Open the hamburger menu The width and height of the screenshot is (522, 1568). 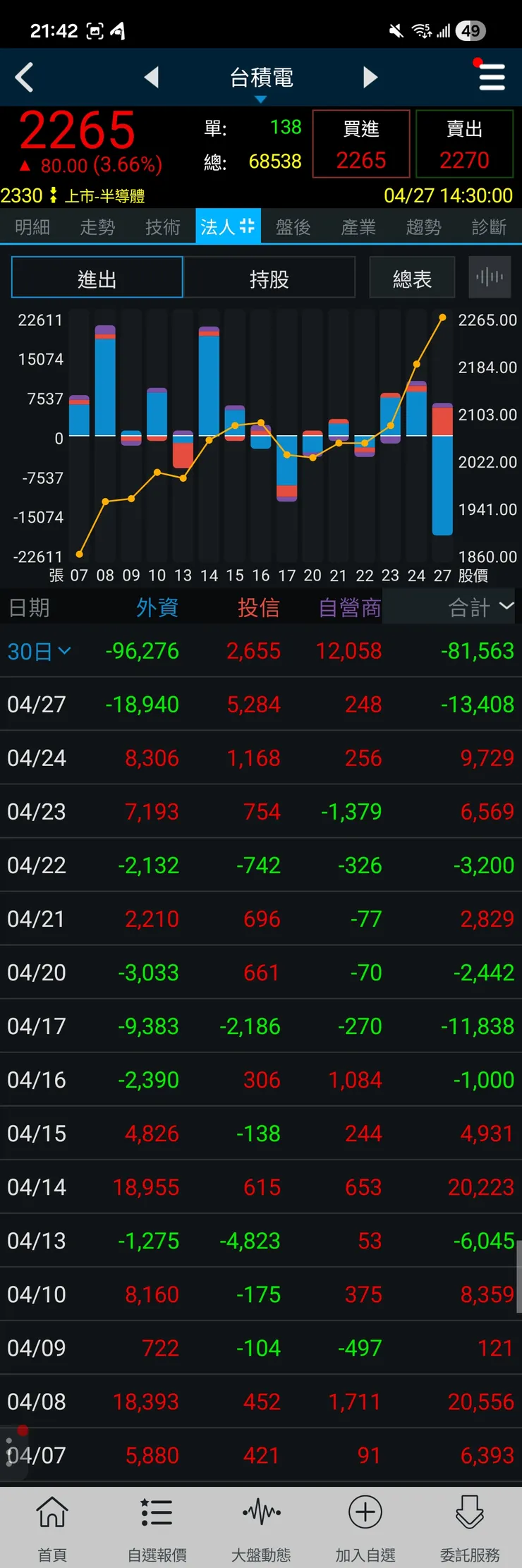pyautogui.click(x=492, y=77)
